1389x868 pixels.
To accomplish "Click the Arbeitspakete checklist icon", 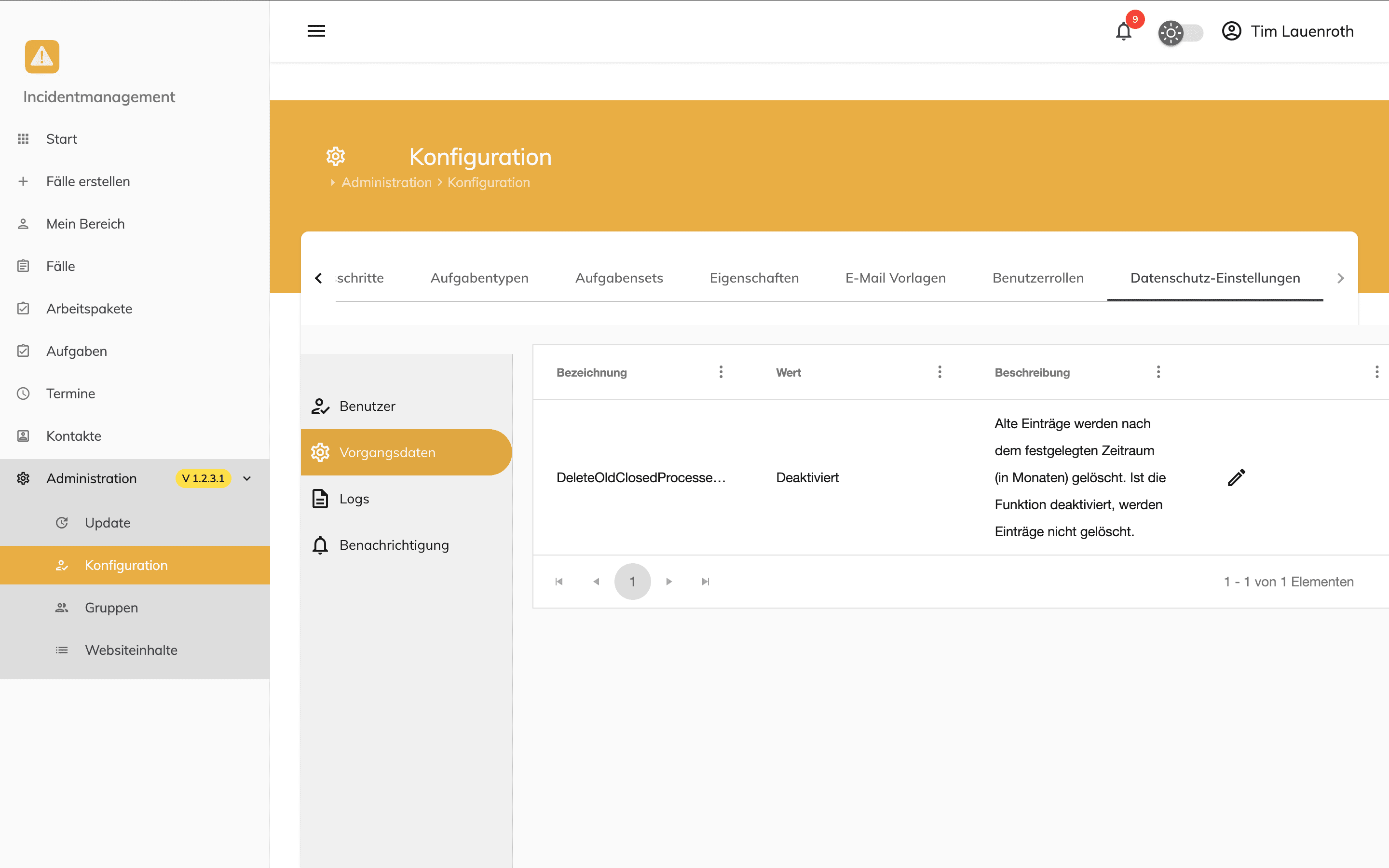I will click(23, 309).
